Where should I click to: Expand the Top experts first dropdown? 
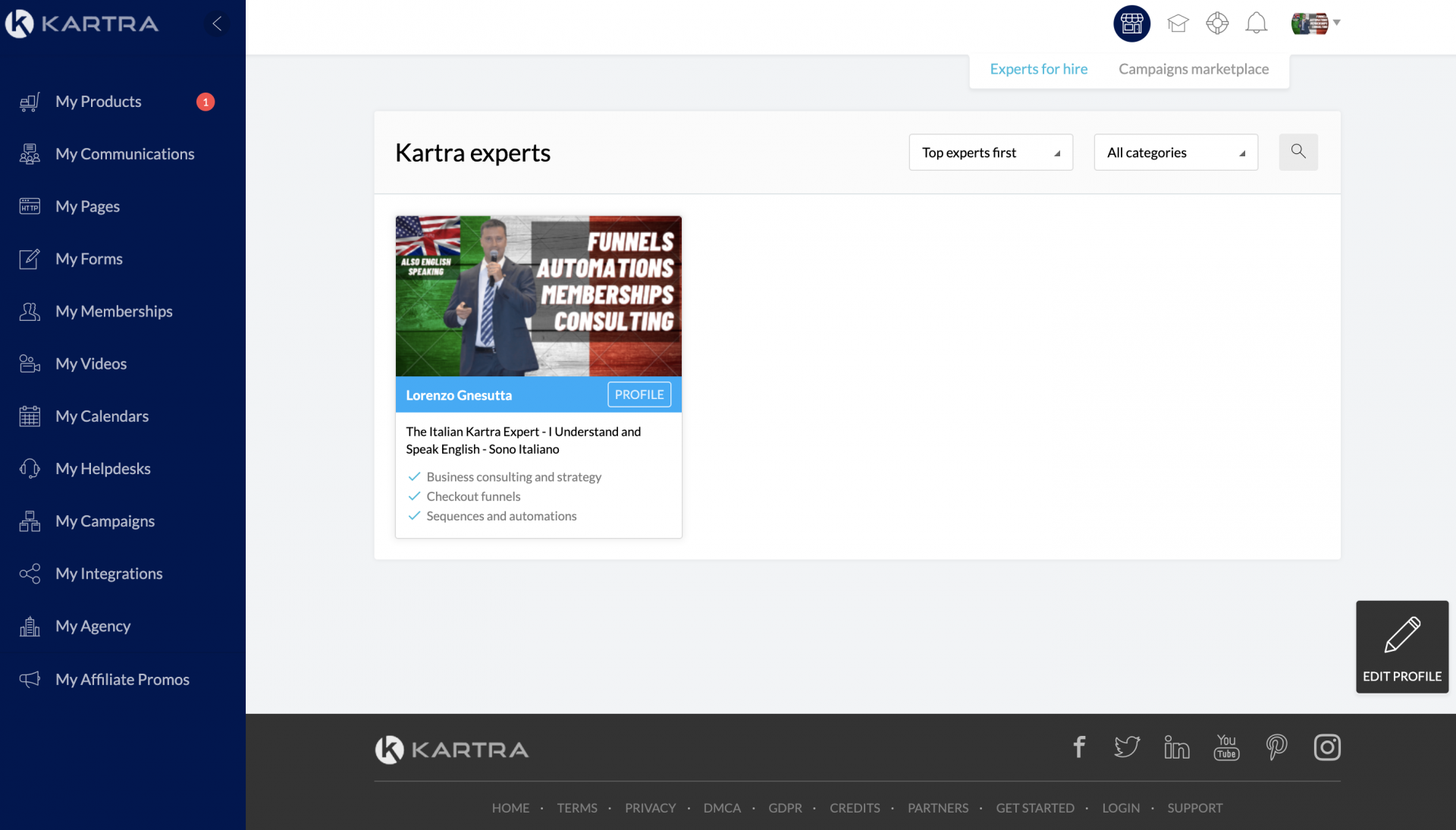990,152
